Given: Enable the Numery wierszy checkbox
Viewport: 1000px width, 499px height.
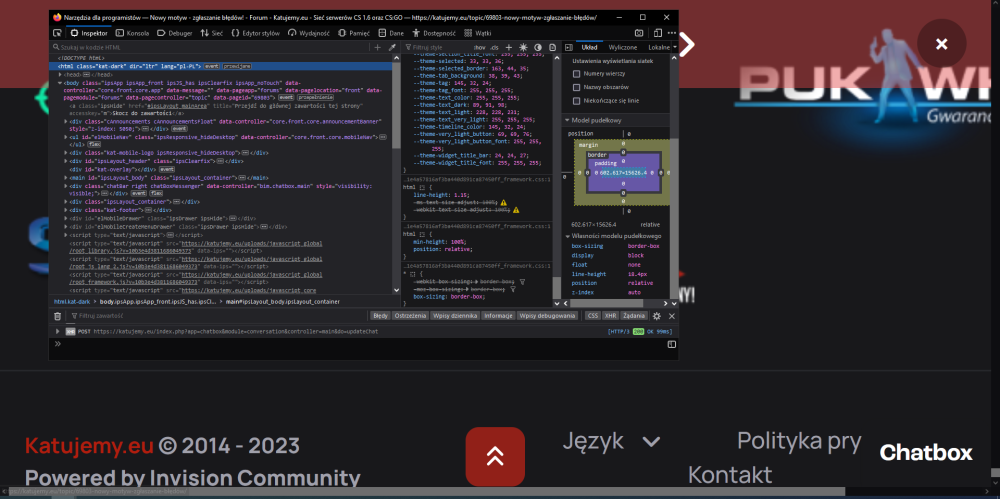Looking at the screenshot, I should (577, 74).
